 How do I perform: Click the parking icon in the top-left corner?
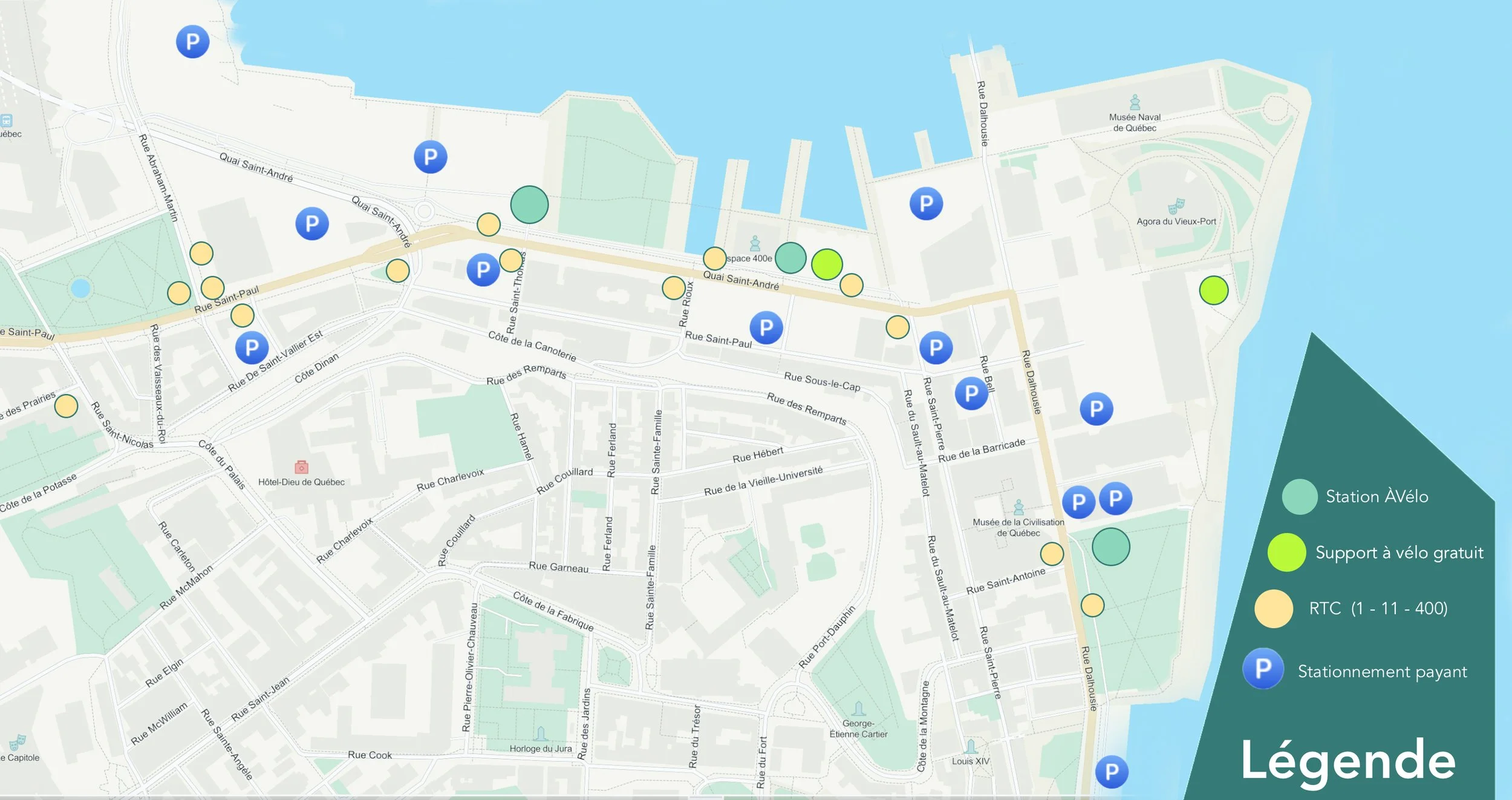[192, 42]
